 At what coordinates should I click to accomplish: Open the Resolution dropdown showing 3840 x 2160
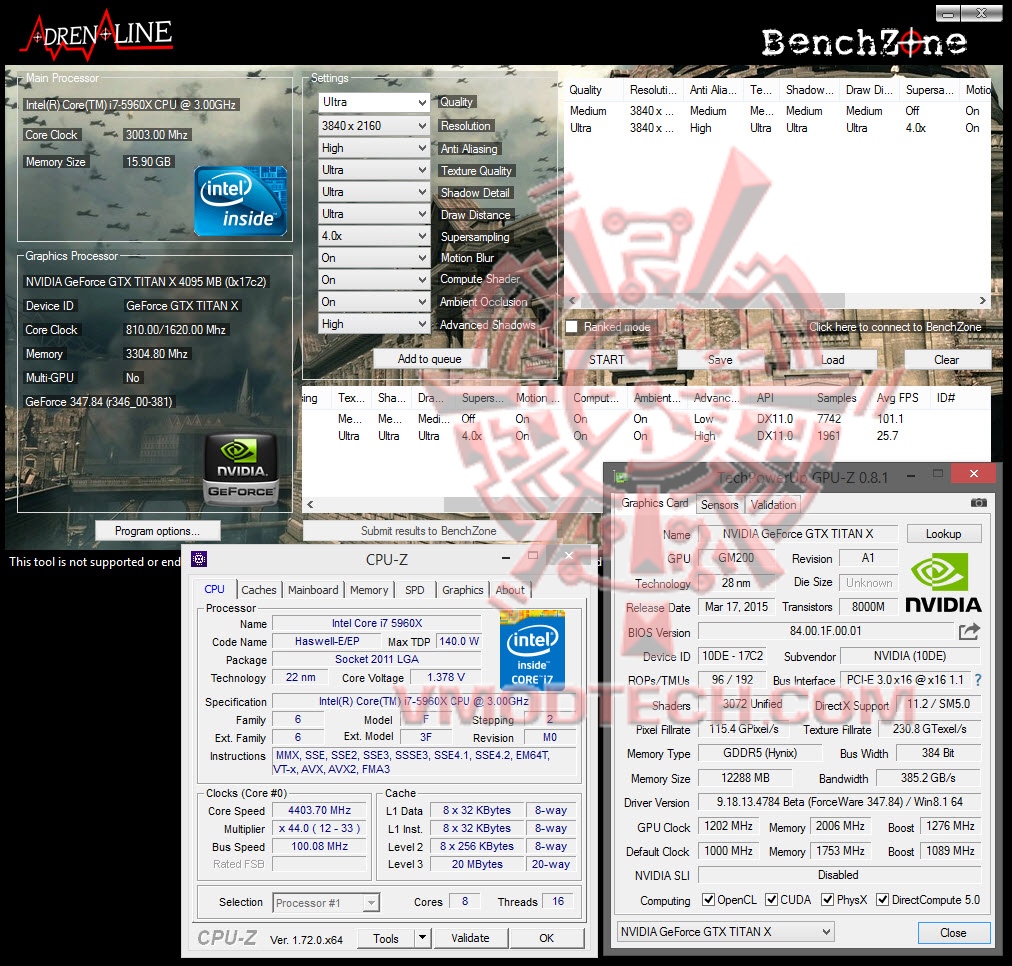(374, 125)
